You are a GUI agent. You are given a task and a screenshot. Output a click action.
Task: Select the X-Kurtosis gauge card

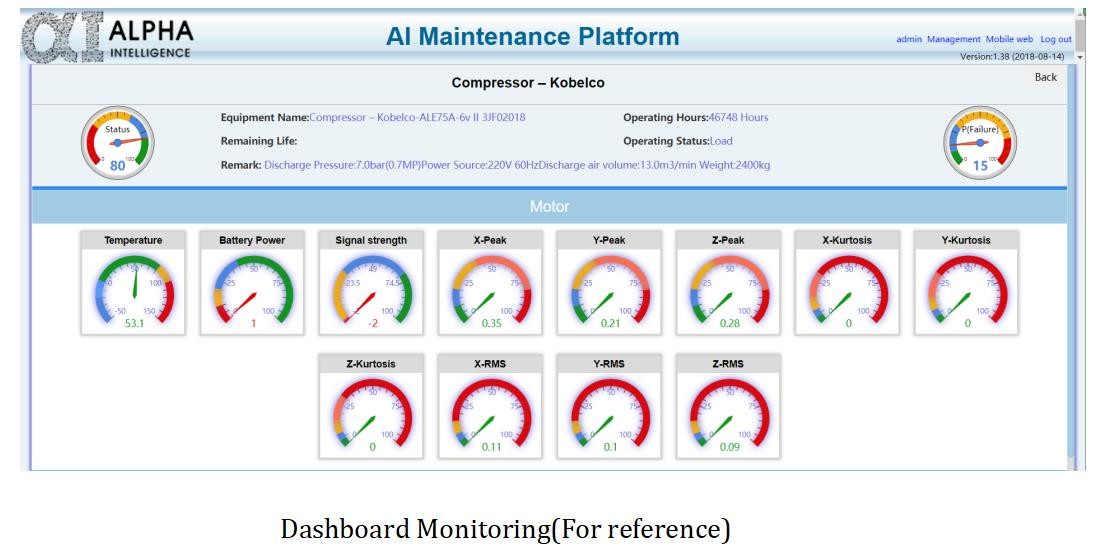pos(847,282)
